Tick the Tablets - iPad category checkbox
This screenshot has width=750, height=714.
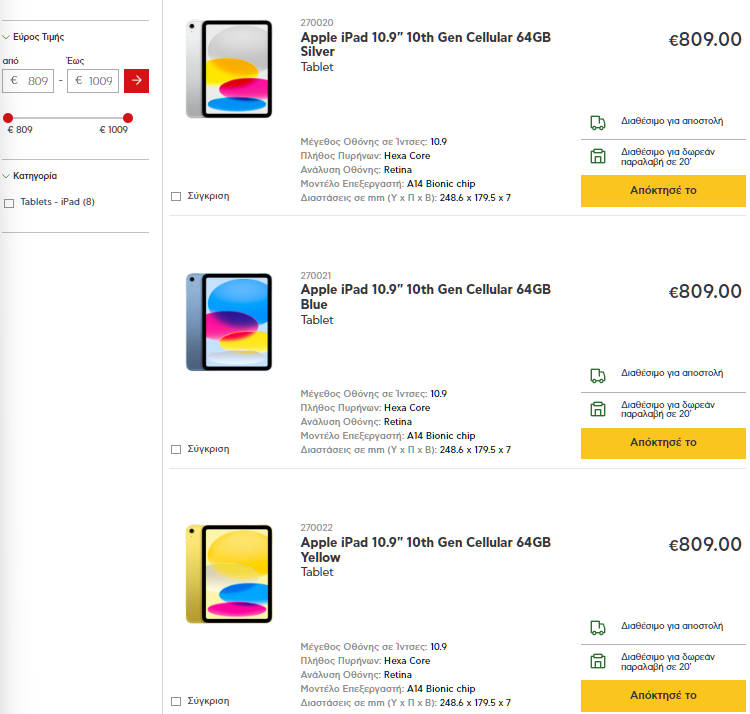[x=9, y=203]
